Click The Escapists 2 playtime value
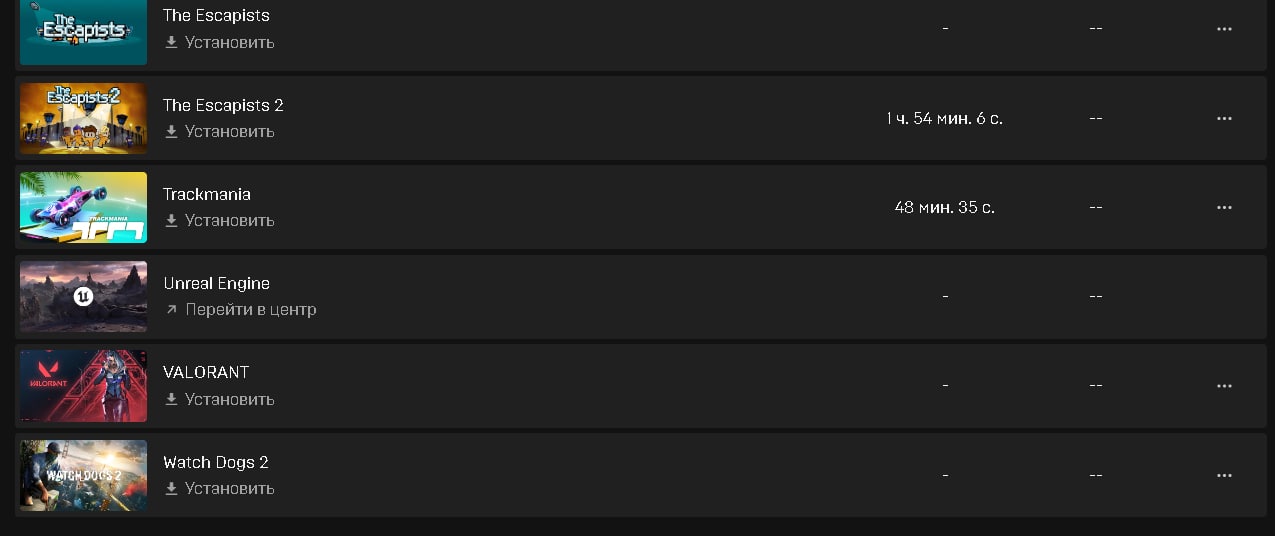1275x536 pixels. point(944,119)
